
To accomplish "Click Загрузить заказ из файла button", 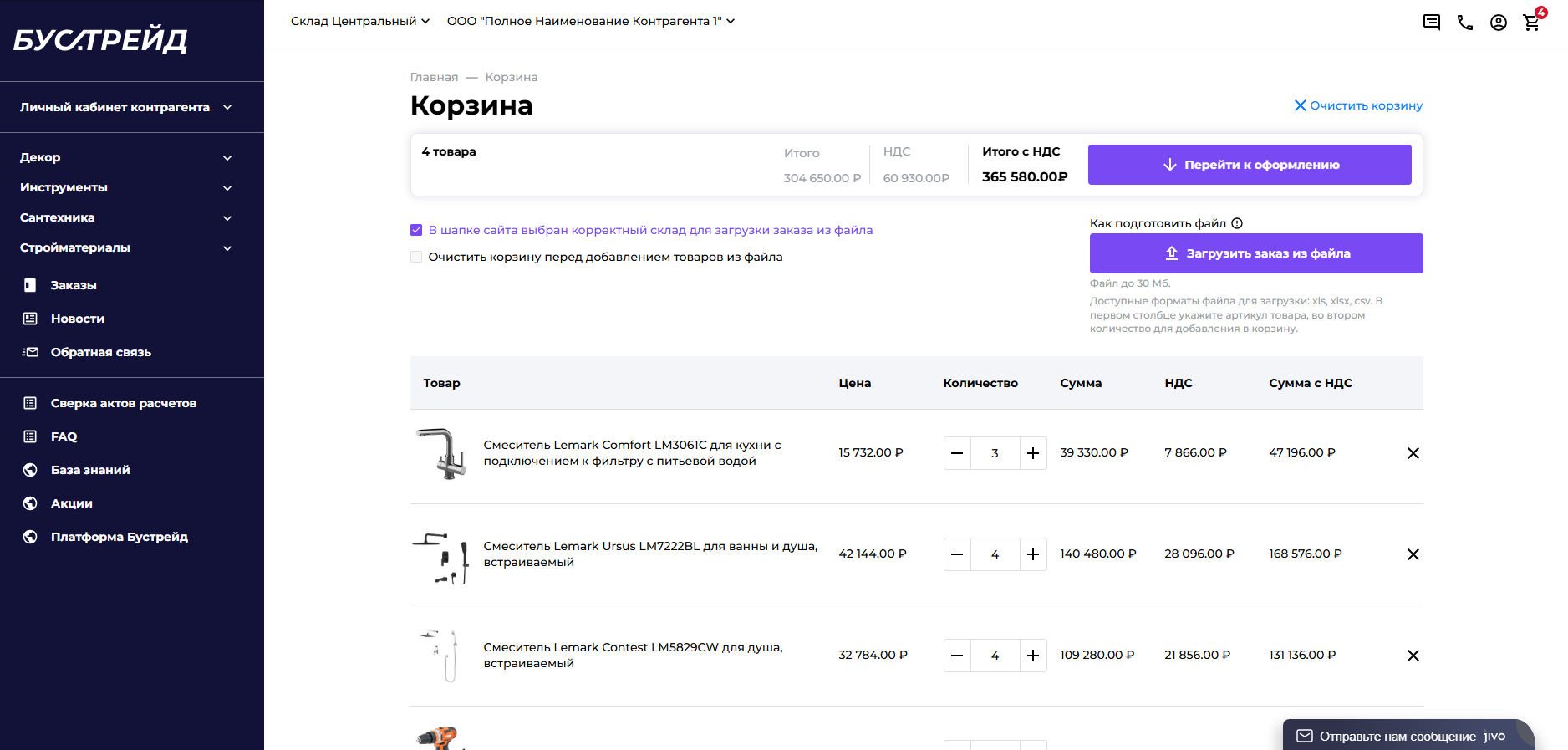I will point(1256,253).
